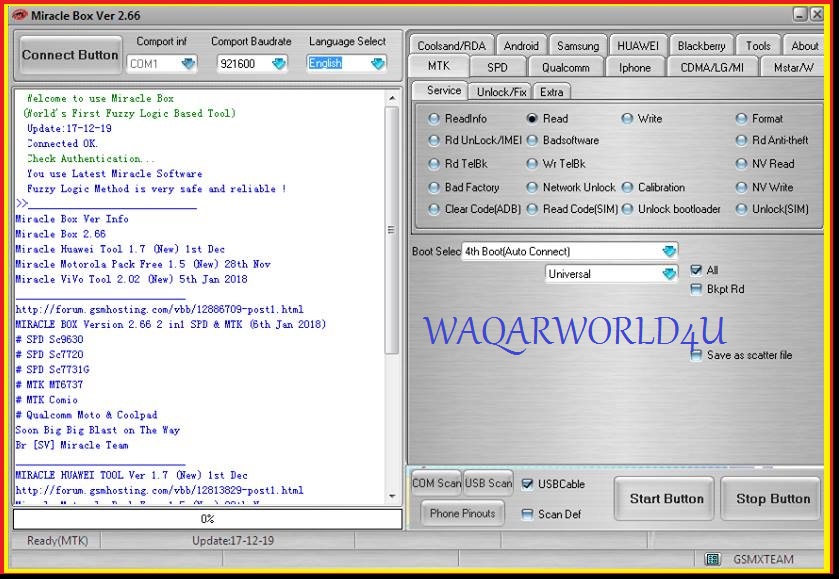
Task: Select the Rd TelBk option
Action: tap(434, 164)
